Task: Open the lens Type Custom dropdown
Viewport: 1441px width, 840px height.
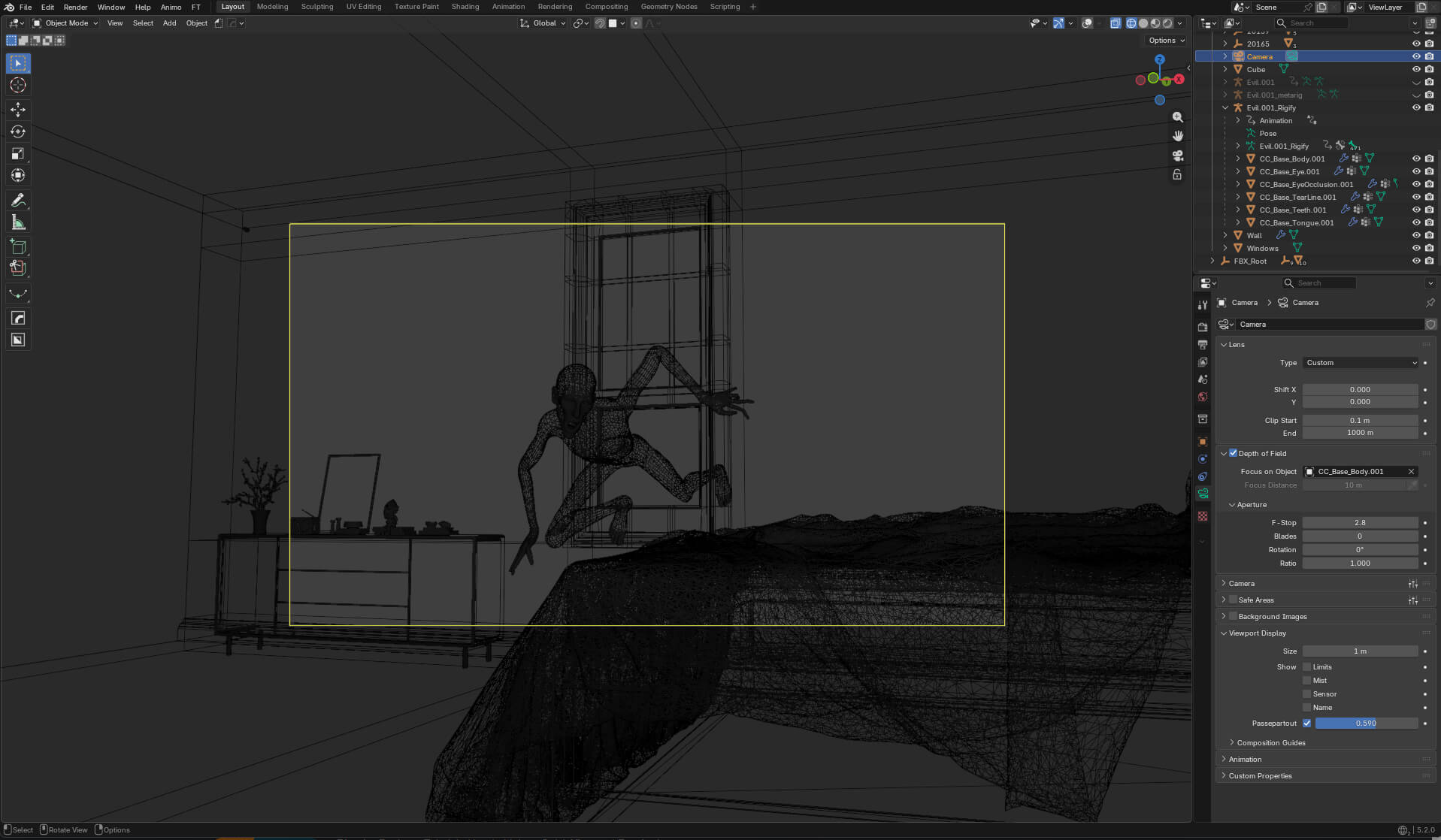Action: click(1361, 363)
